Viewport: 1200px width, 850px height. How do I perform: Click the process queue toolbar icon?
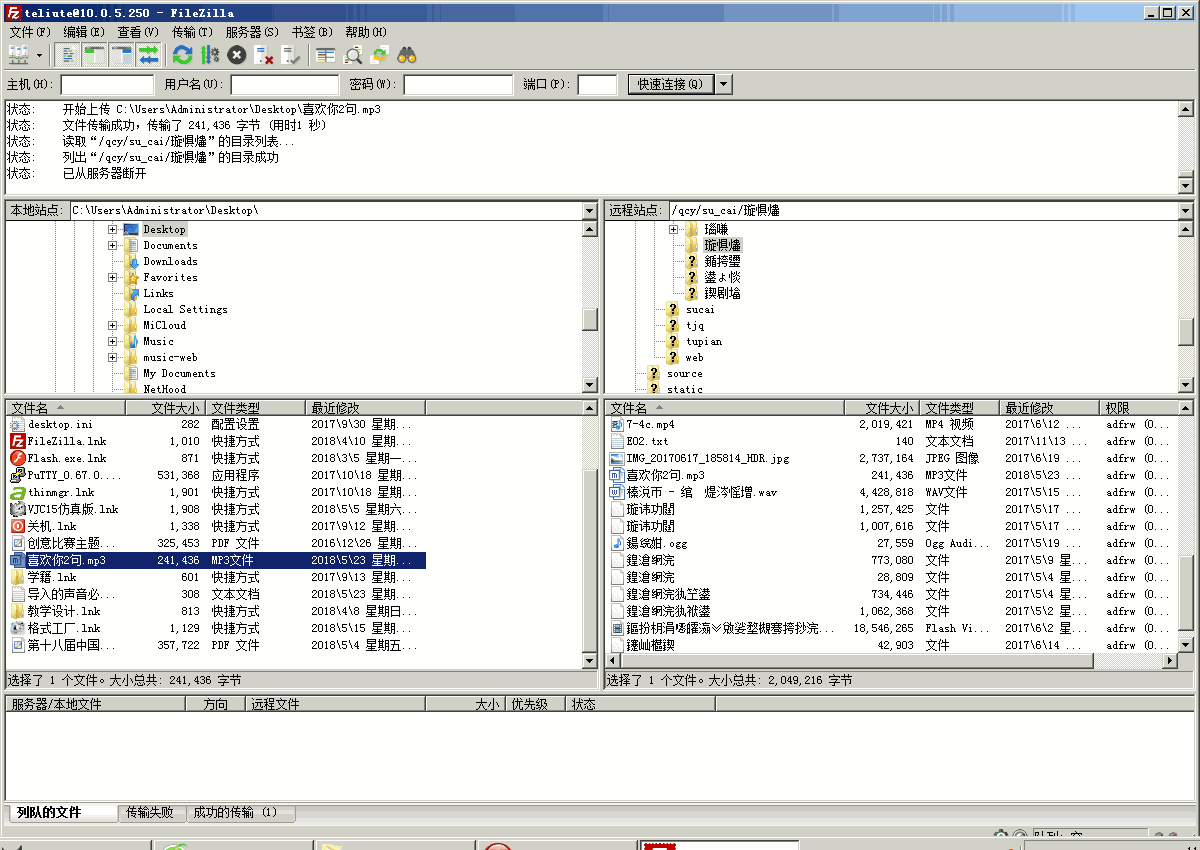point(209,55)
